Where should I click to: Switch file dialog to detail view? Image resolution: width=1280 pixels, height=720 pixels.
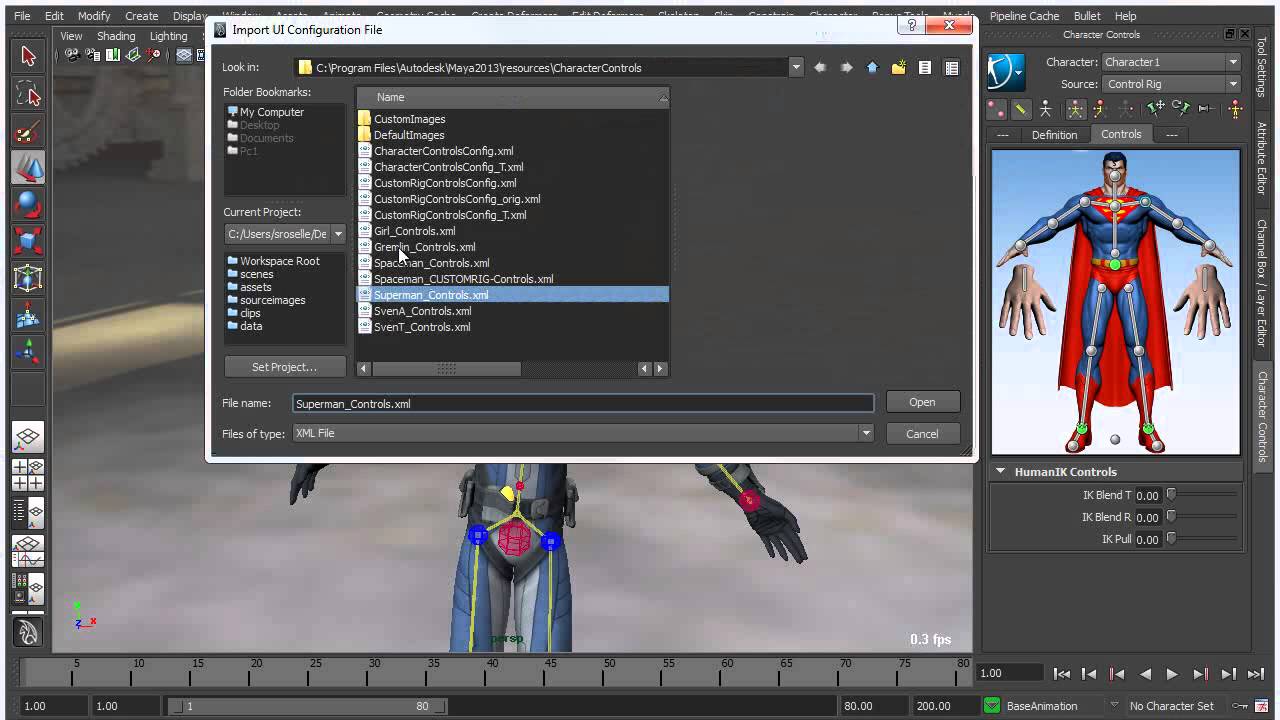pos(952,68)
